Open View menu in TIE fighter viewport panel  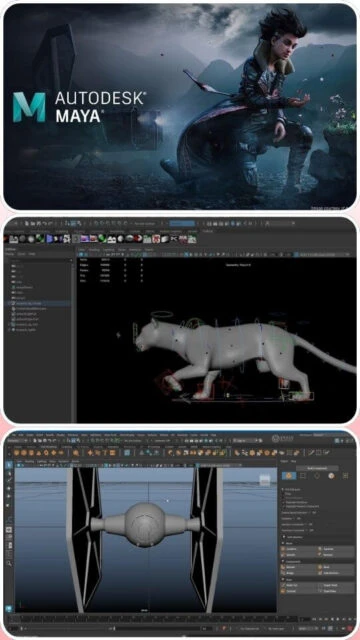click(x=19, y=461)
